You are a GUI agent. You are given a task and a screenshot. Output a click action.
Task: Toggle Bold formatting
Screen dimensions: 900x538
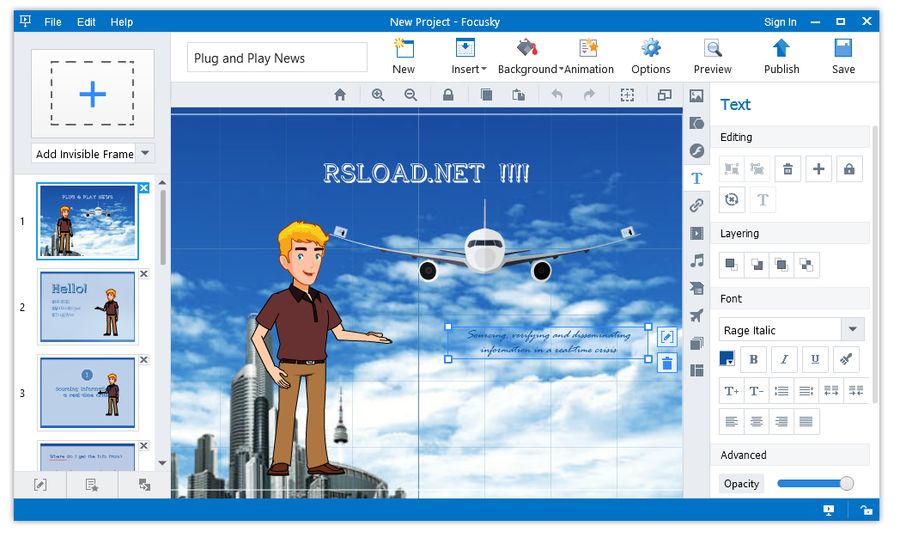(754, 359)
